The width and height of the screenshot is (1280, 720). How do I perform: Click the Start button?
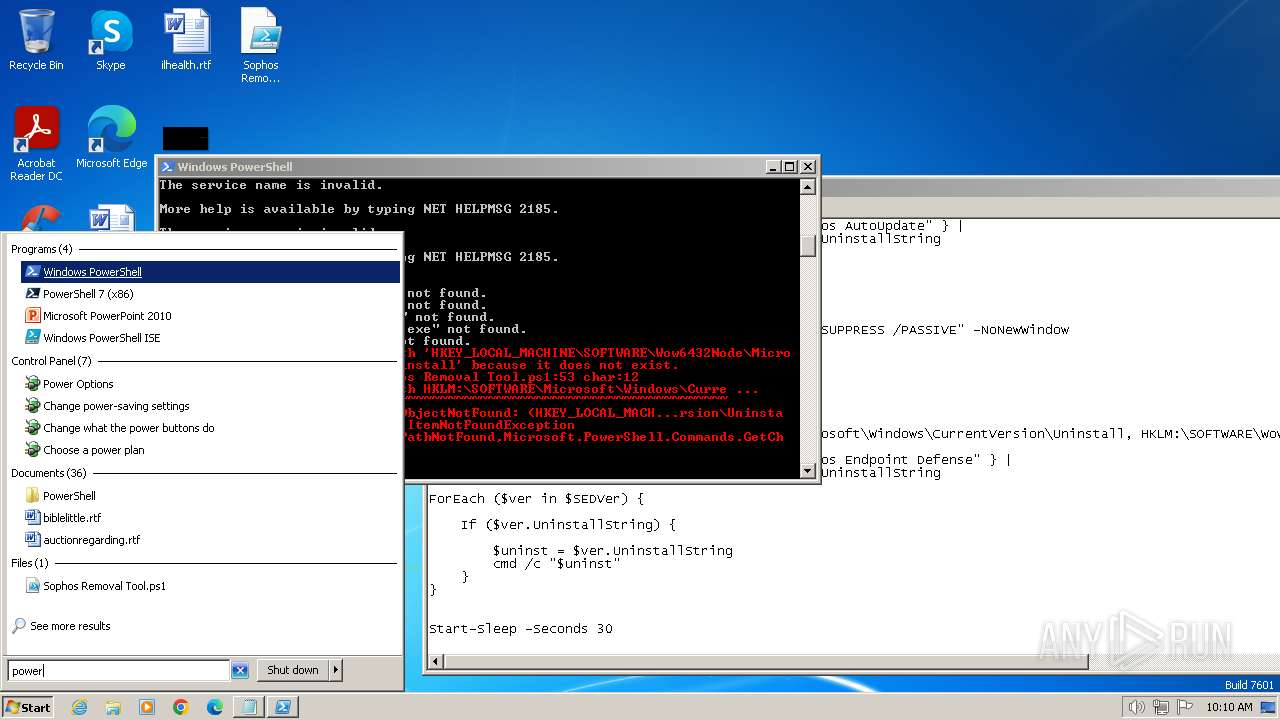point(28,707)
